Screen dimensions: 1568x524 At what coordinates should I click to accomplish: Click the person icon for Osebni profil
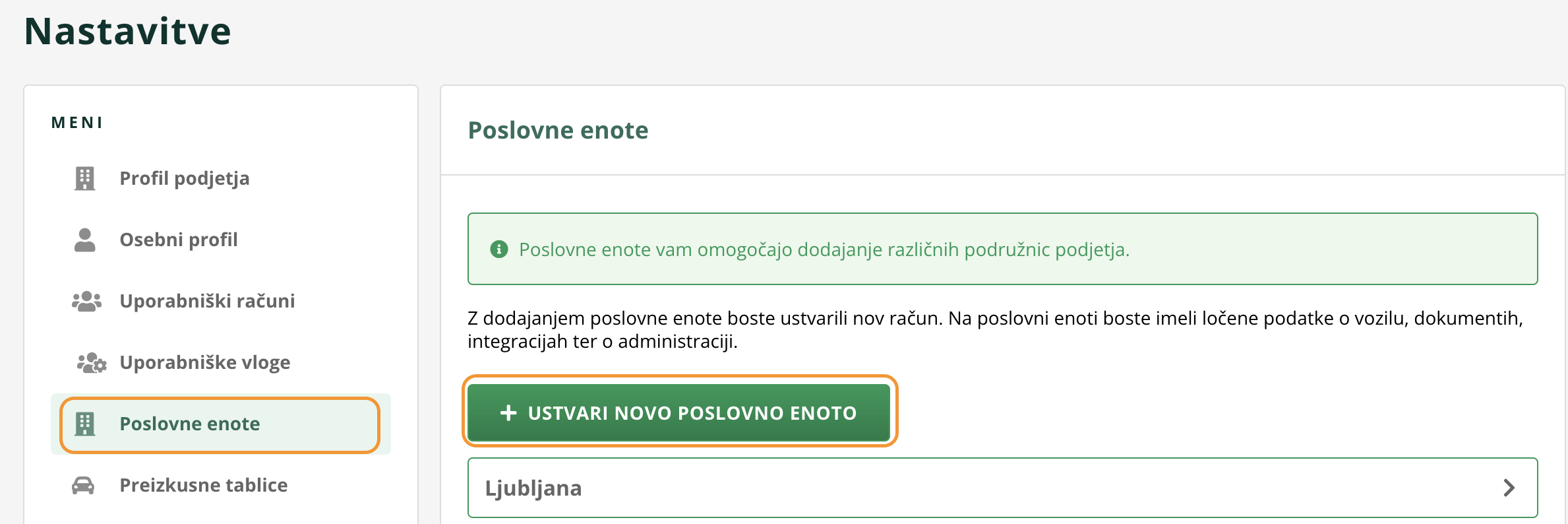(84, 240)
